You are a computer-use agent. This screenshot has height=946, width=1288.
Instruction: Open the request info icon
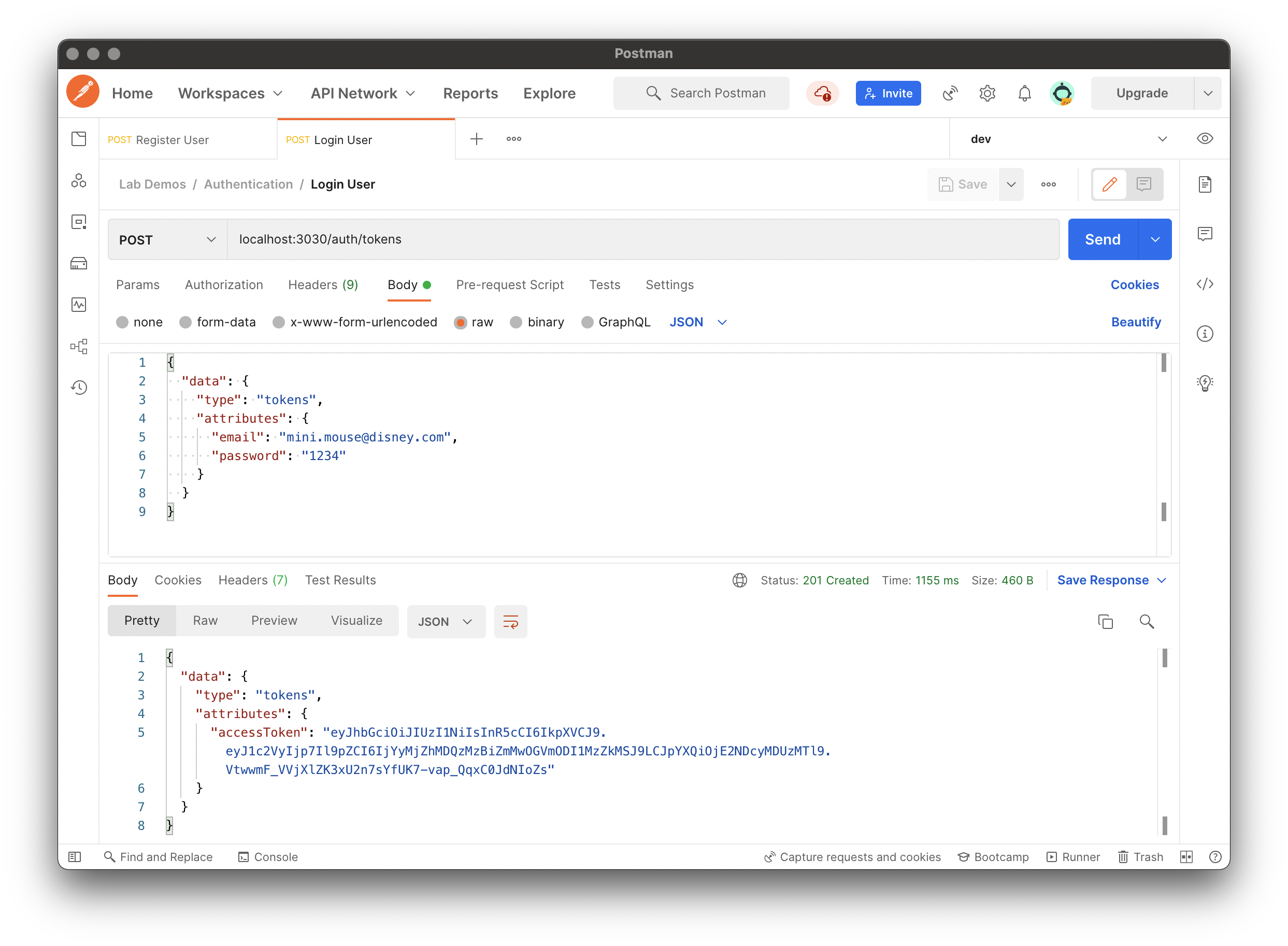pyautogui.click(x=1206, y=334)
